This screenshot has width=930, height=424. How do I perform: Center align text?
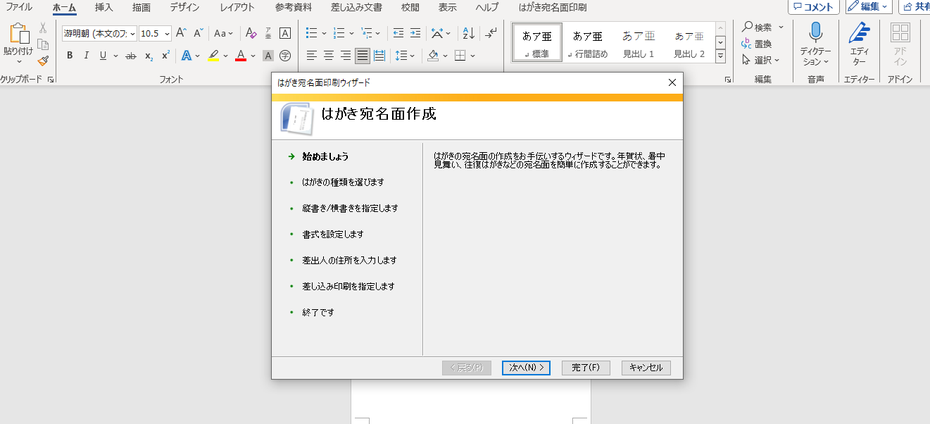(x=329, y=56)
